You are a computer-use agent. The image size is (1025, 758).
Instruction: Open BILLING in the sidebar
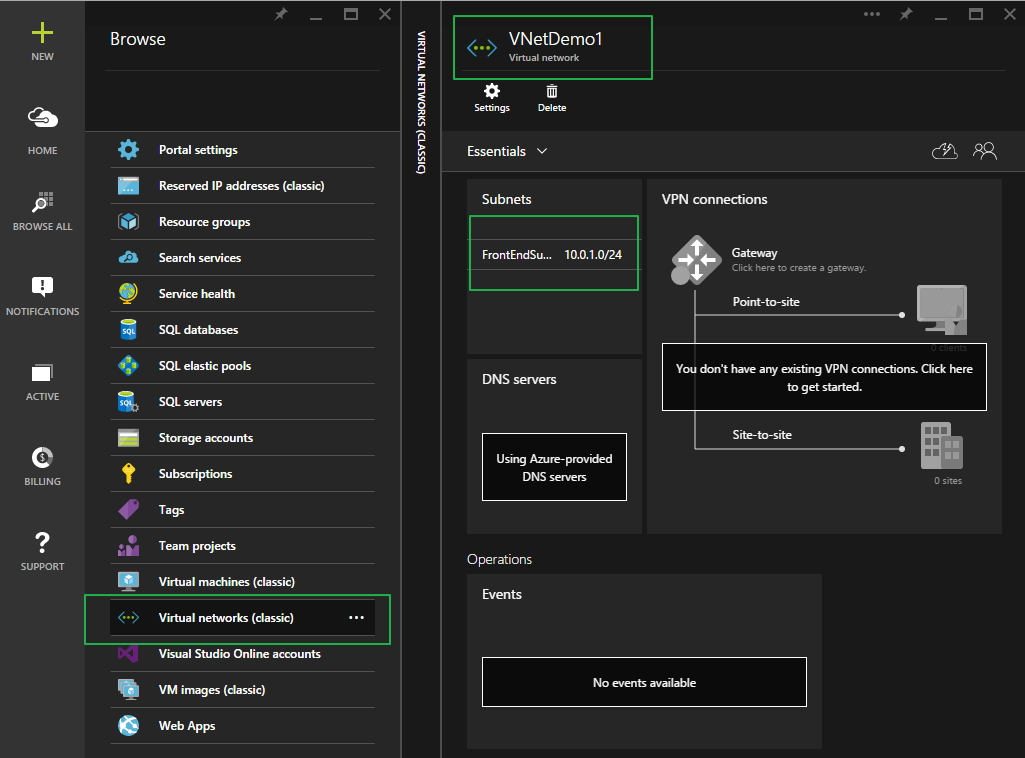42,467
